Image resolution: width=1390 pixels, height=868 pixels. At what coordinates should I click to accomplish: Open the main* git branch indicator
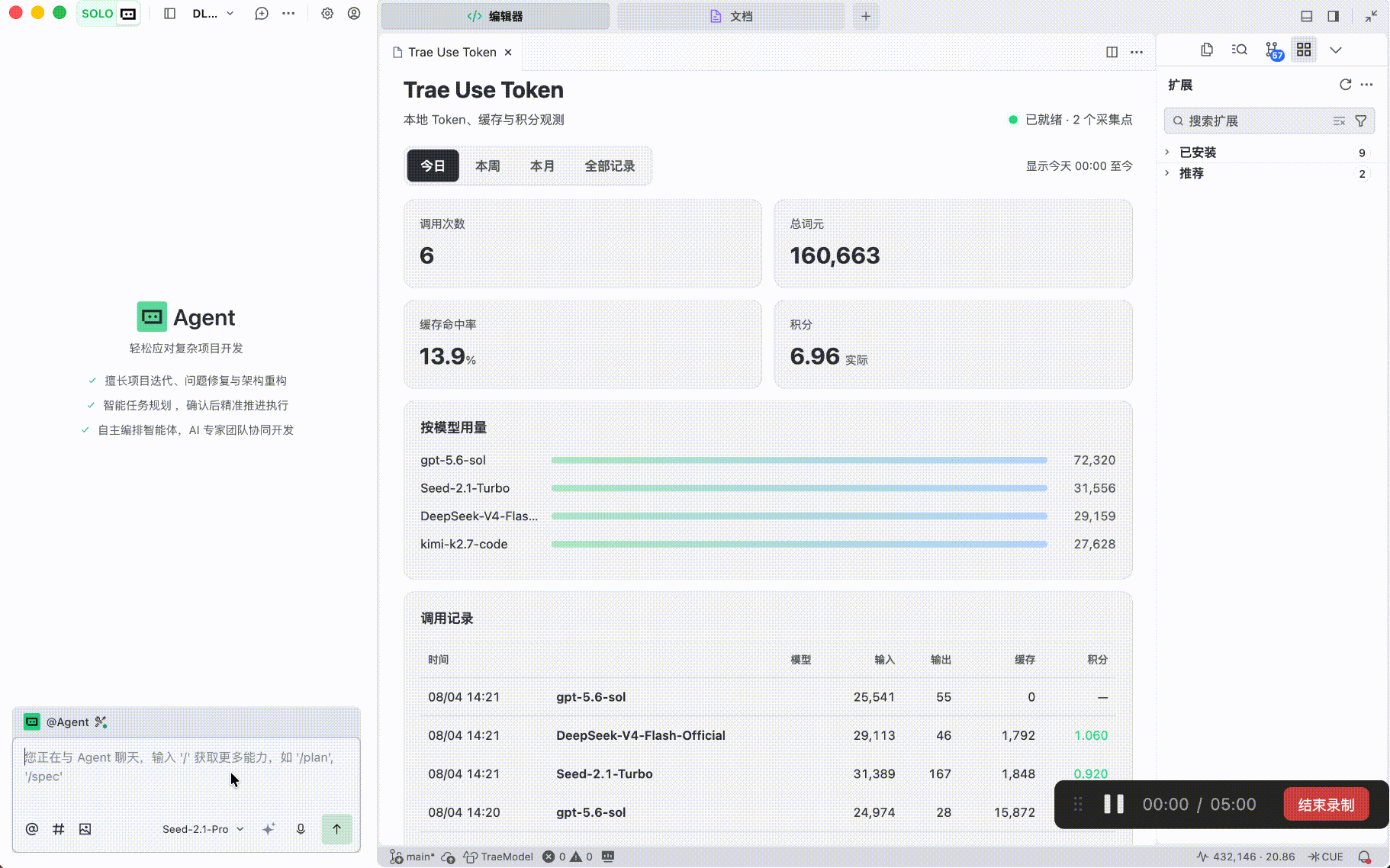tap(412, 857)
